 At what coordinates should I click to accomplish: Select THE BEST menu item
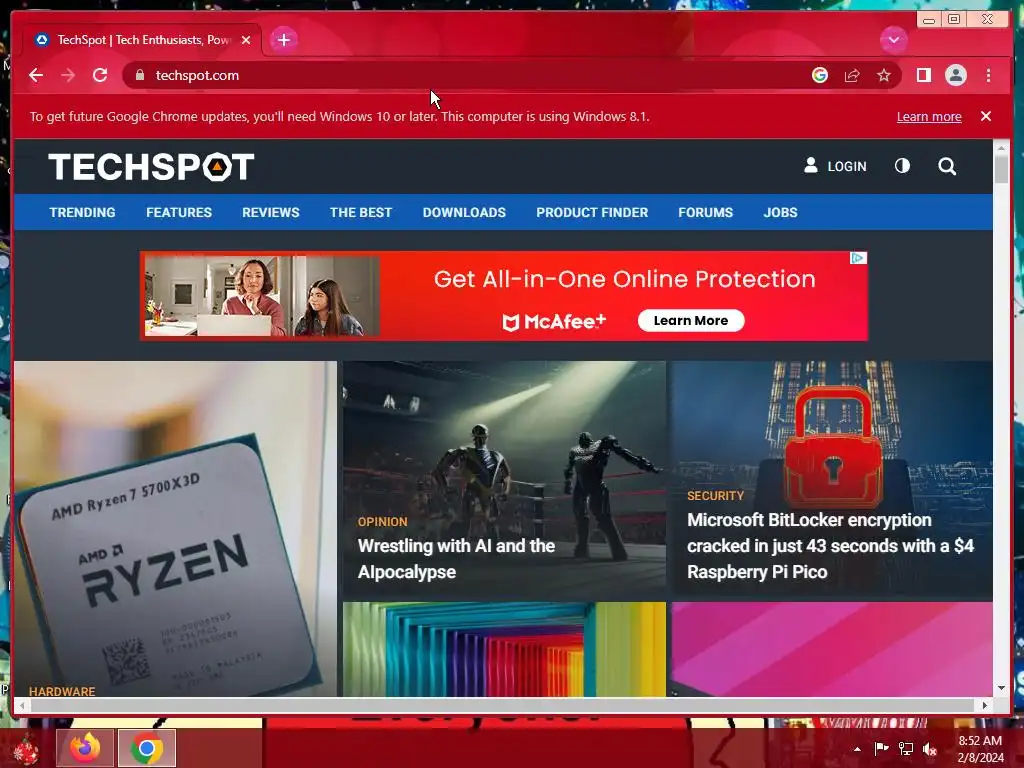(360, 212)
